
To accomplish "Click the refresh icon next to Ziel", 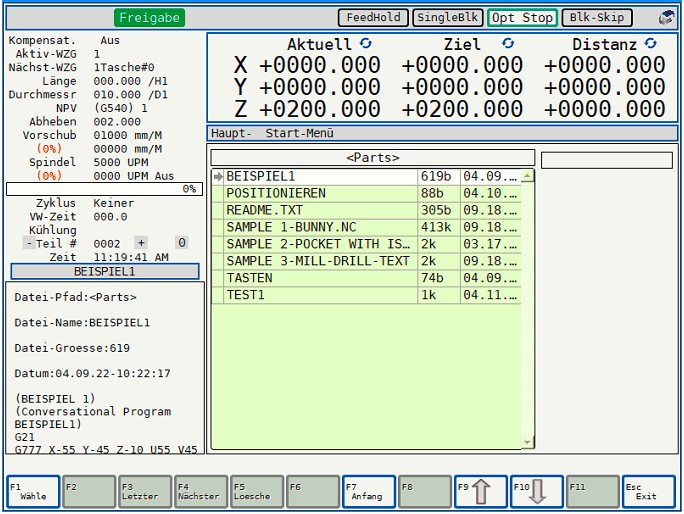I will point(508,43).
